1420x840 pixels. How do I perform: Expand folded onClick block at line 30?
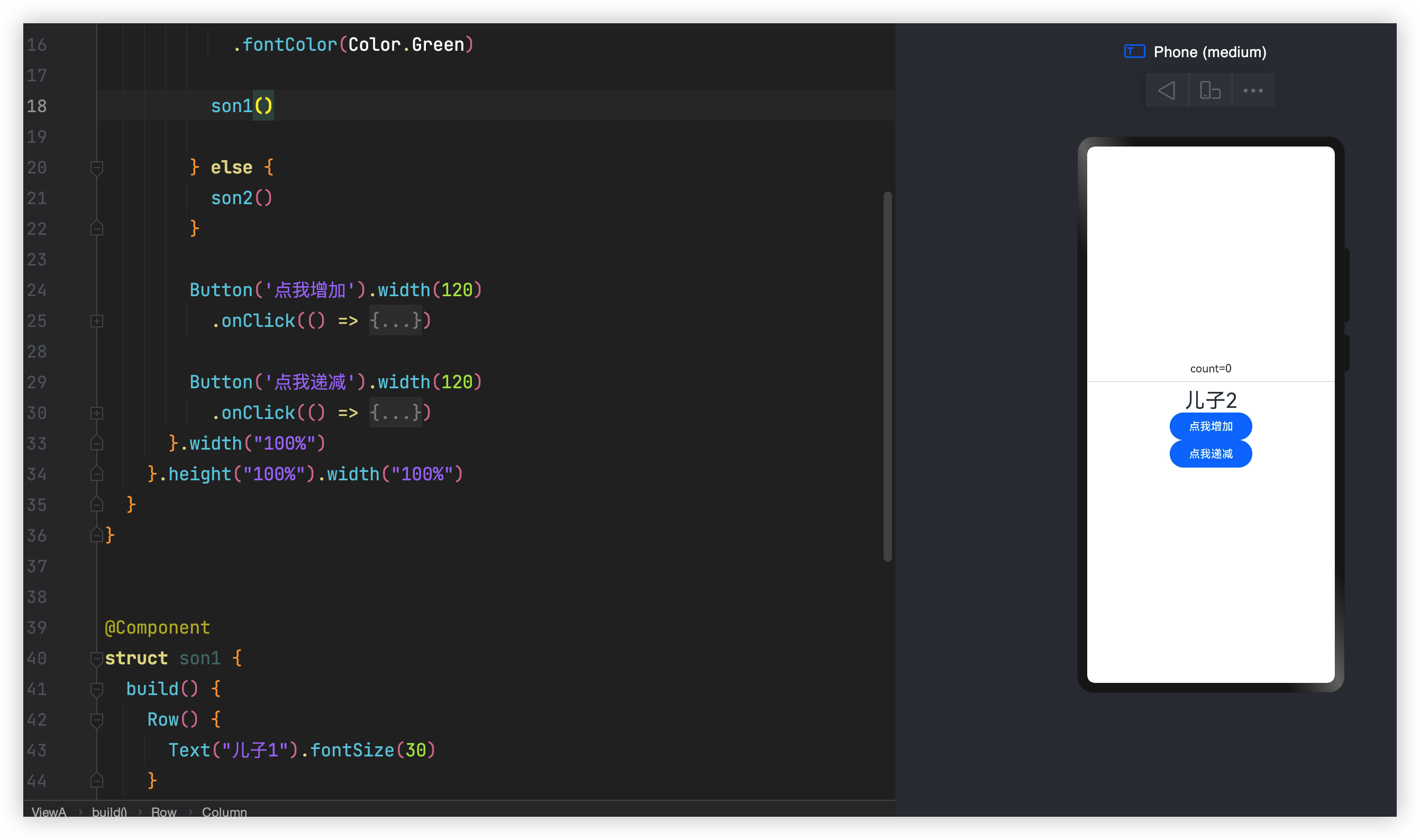point(97,413)
